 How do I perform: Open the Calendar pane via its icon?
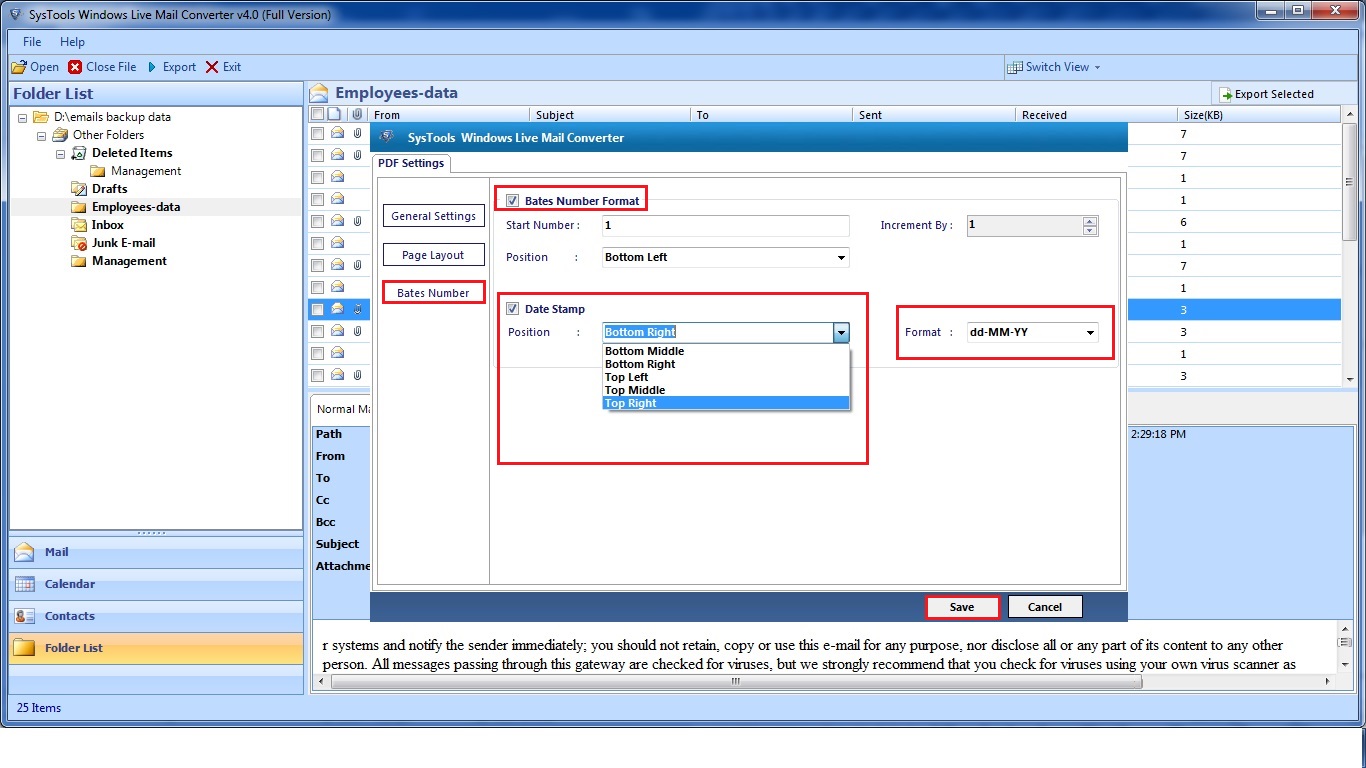25,584
